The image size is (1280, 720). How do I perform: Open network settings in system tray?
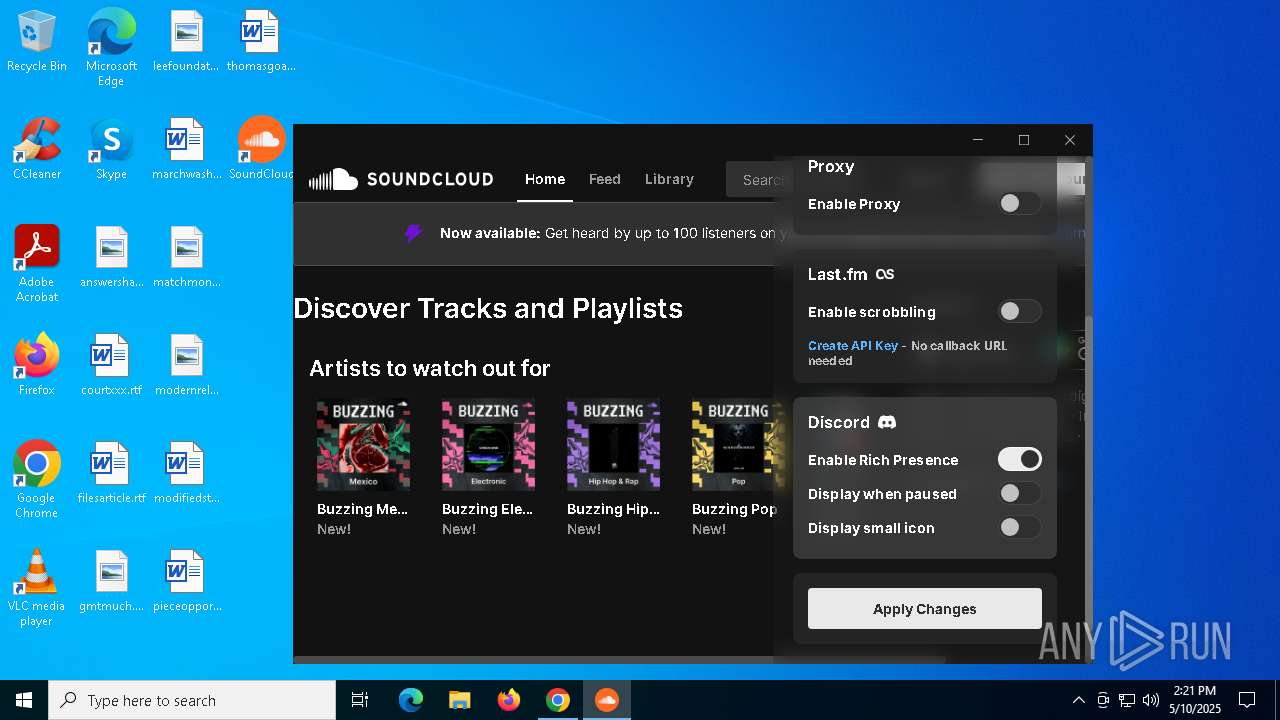tap(1127, 700)
